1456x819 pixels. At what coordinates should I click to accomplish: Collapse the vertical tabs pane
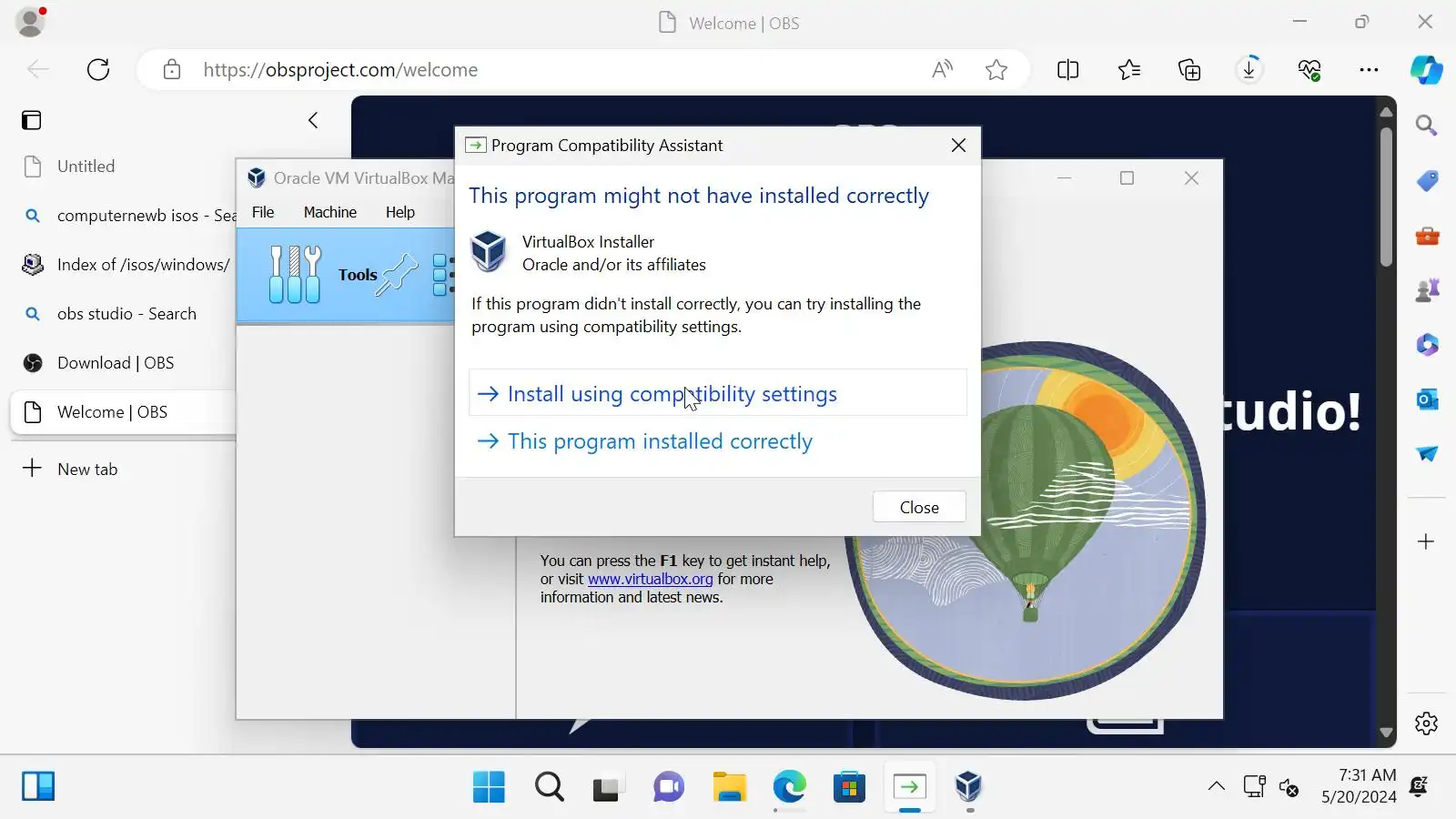click(313, 120)
